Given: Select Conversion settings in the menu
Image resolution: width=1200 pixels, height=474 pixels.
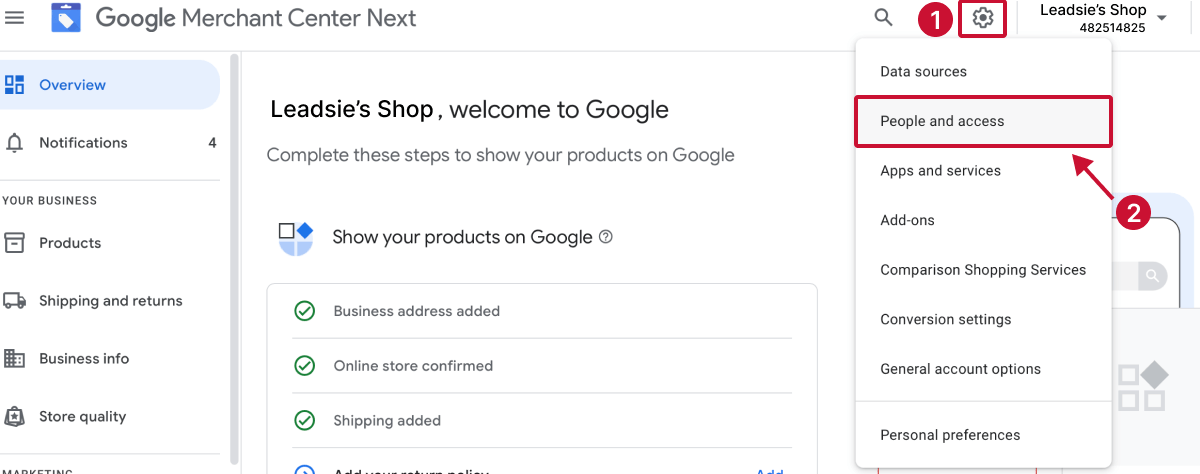Looking at the screenshot, I should pos(945,320).
